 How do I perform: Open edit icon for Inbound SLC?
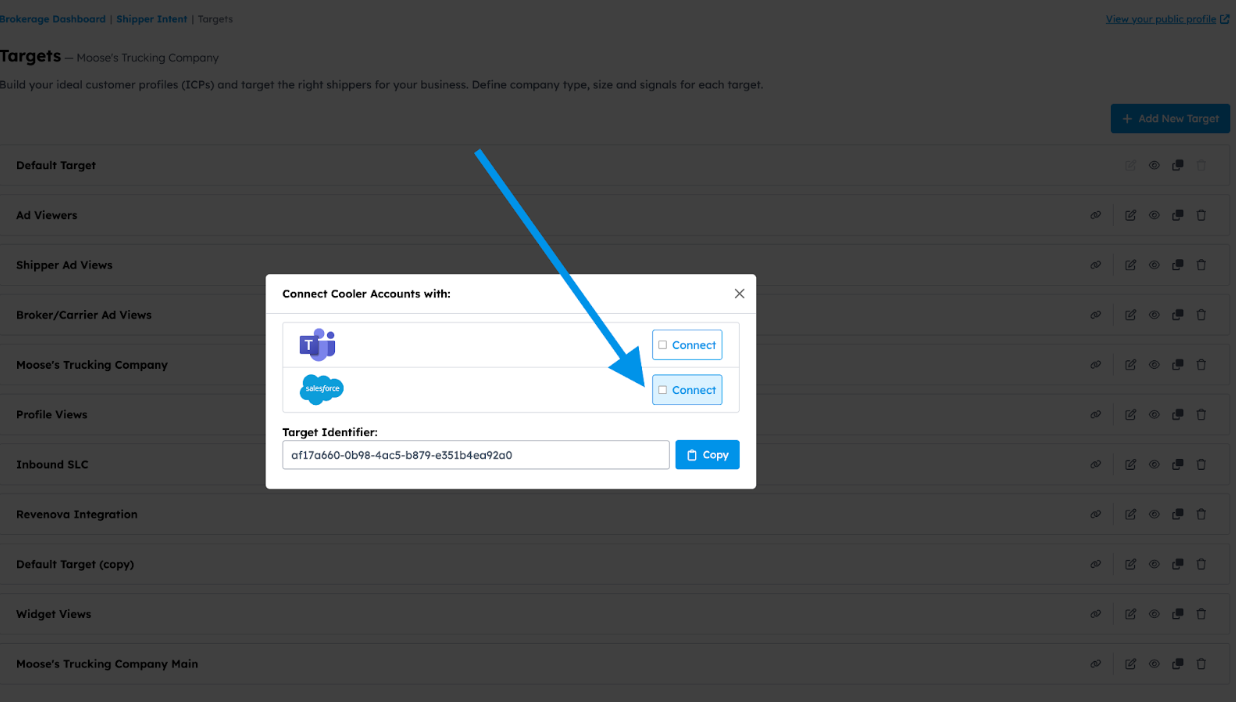pos(1130,464)
